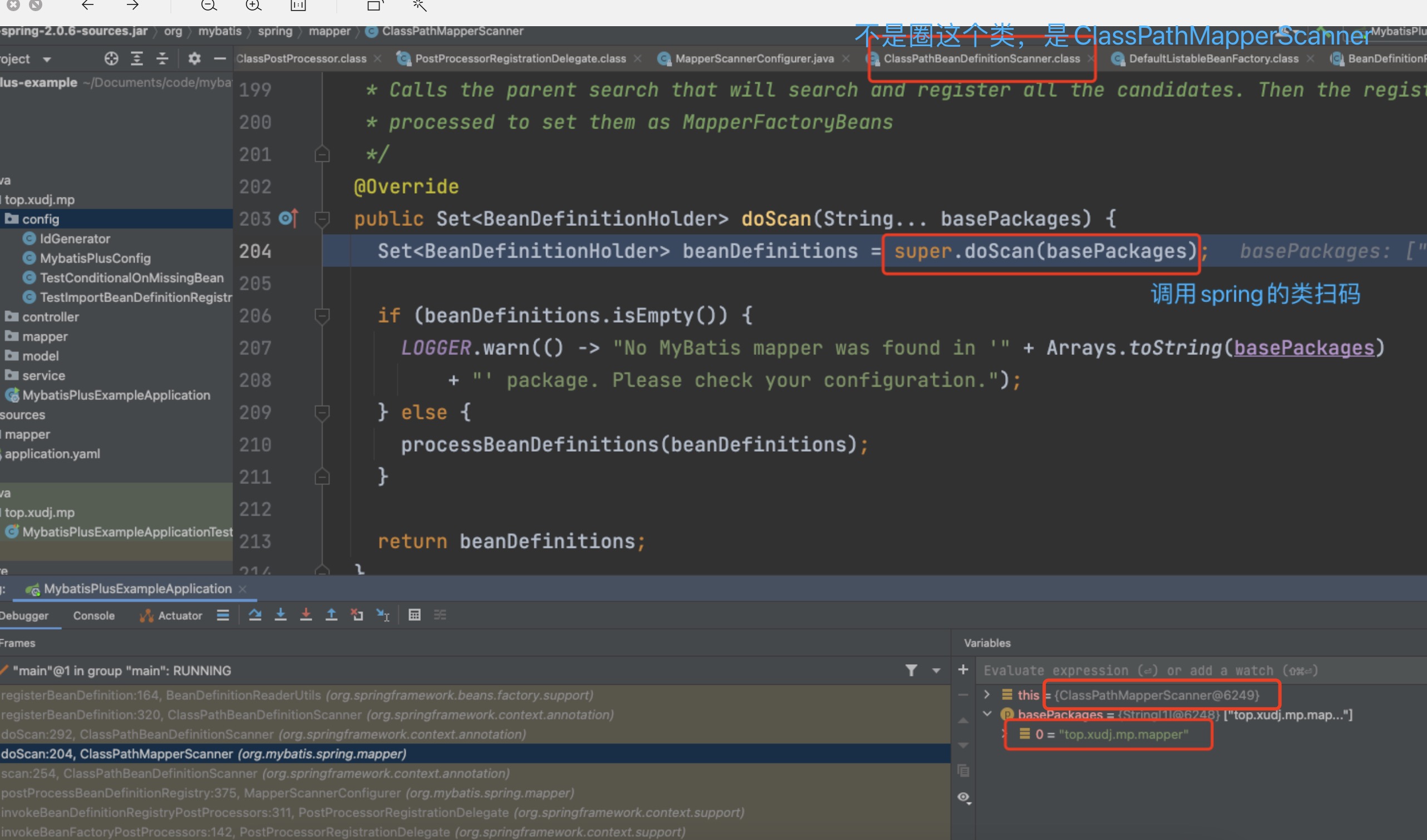The height and width of the screenshot is (840, 1427).
Task: Click Run to Cursor debugger icon
Action: tap(383, 615)
